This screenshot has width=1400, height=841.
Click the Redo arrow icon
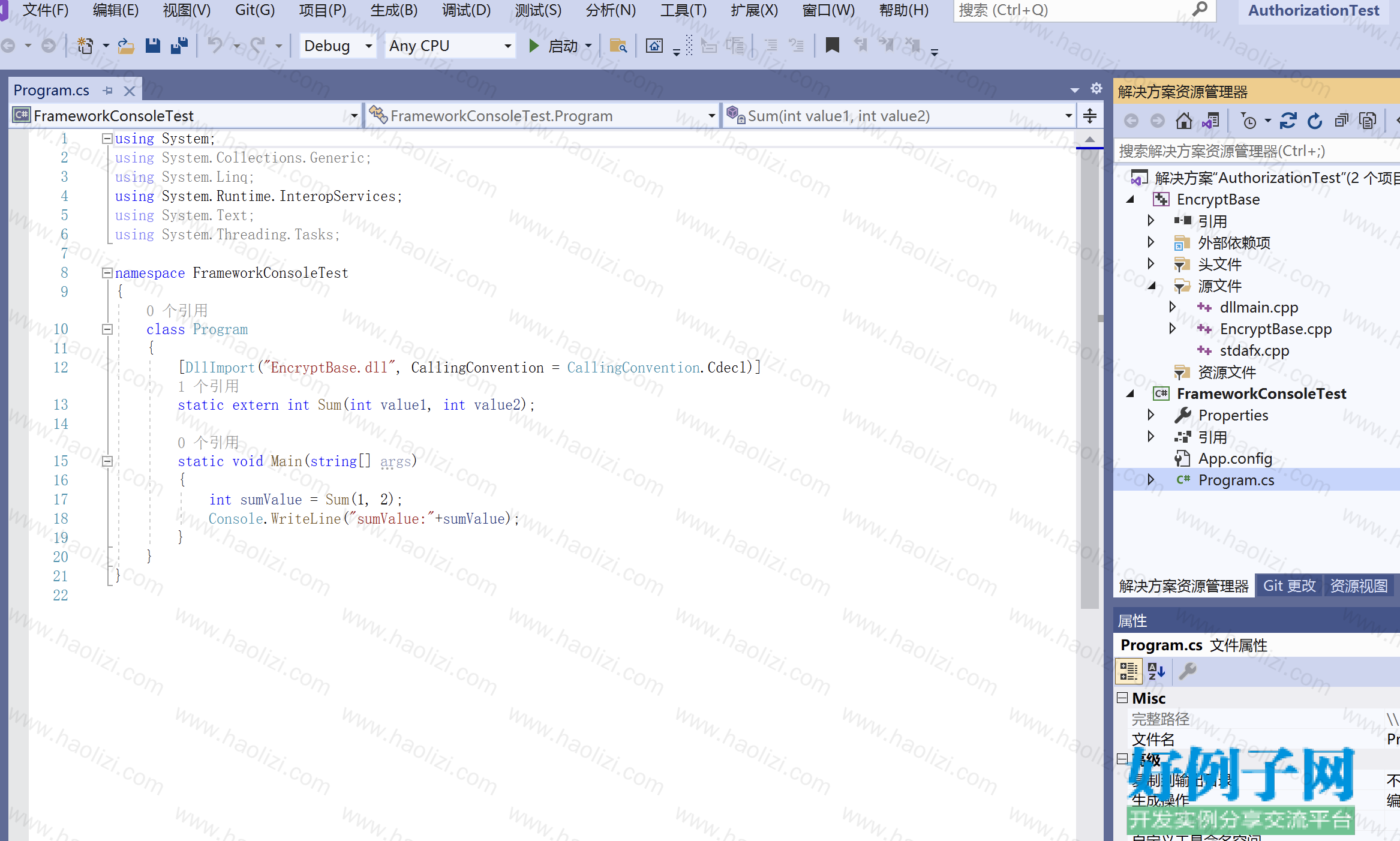(x=257, y=46)
